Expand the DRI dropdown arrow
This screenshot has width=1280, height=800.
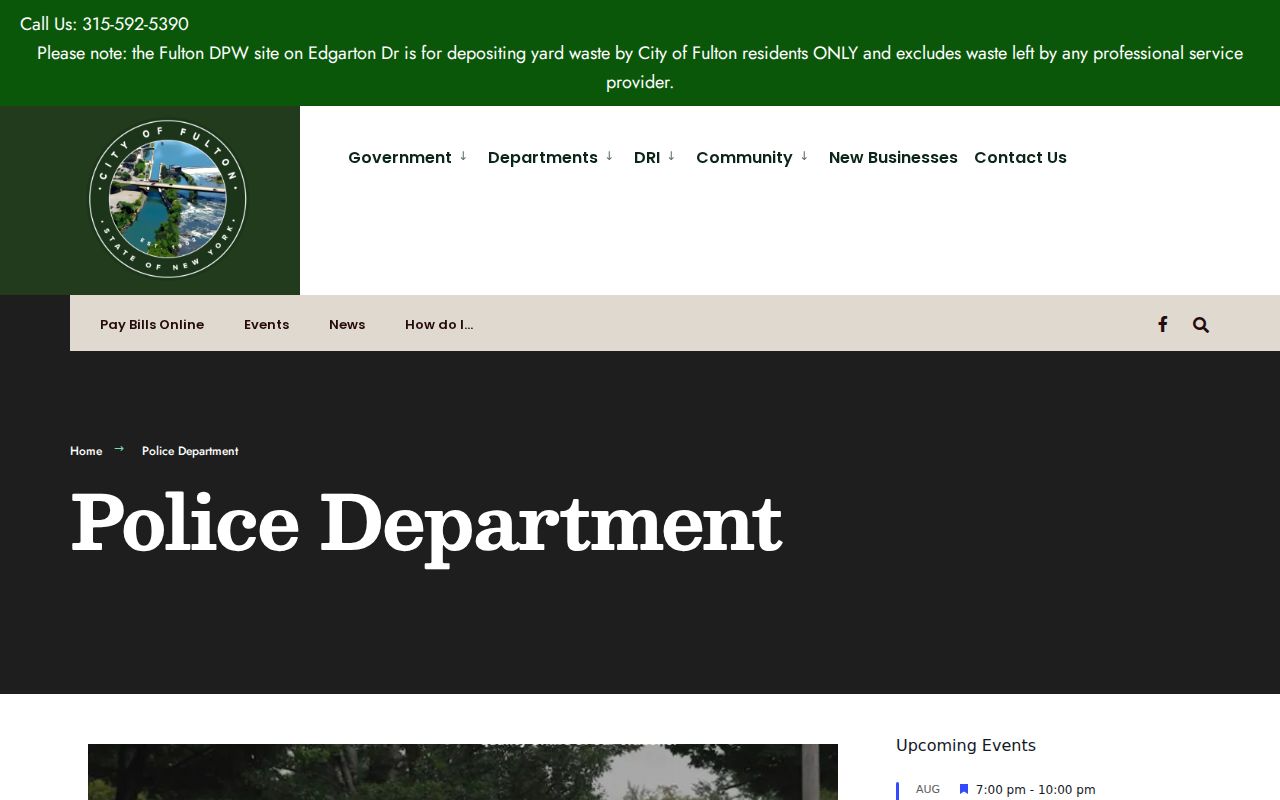click(671, 156)
